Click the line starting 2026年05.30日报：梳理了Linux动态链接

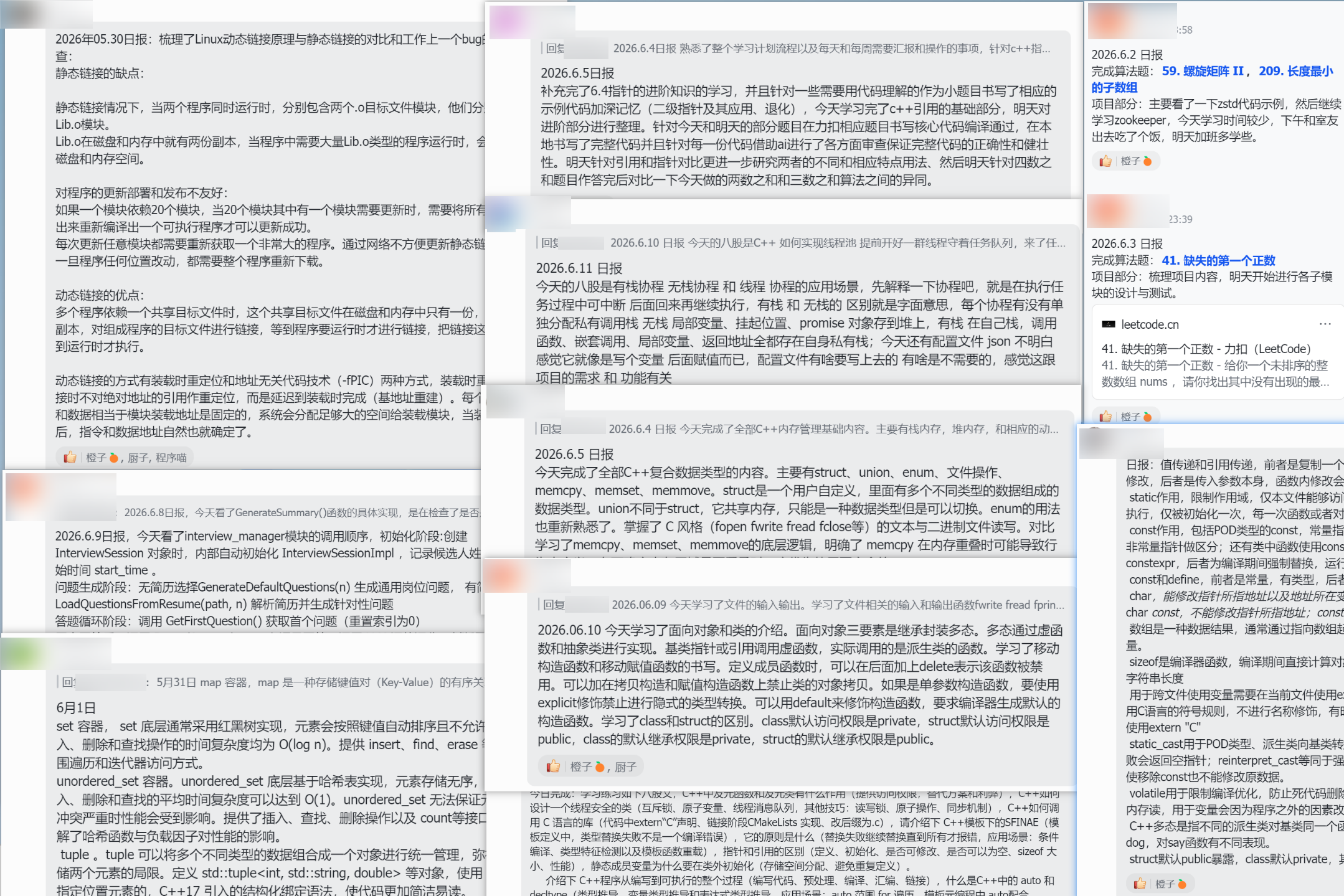click(270, 39)
